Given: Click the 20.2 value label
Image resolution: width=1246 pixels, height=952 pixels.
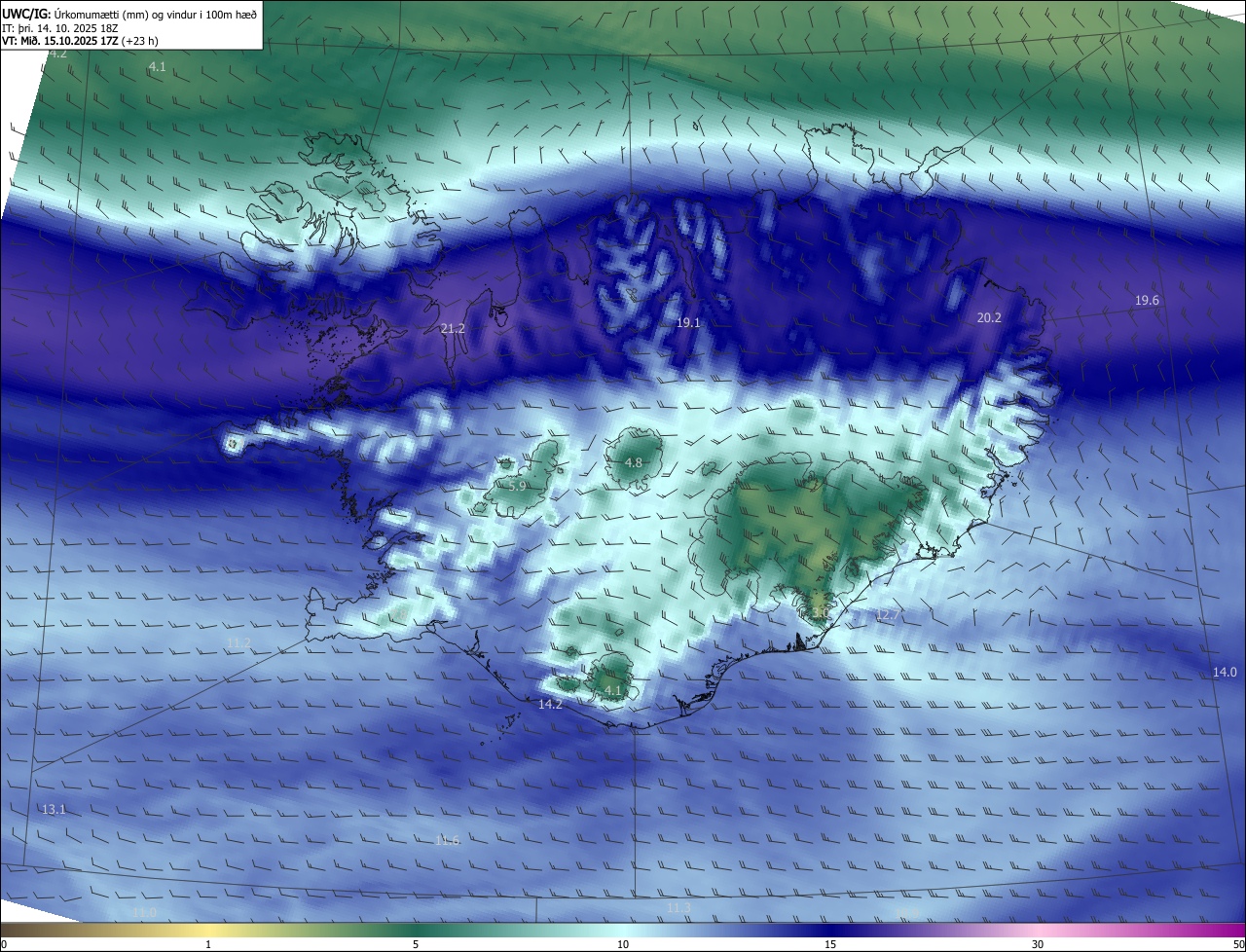Looking at the screenshot, I should click(989, 317).
